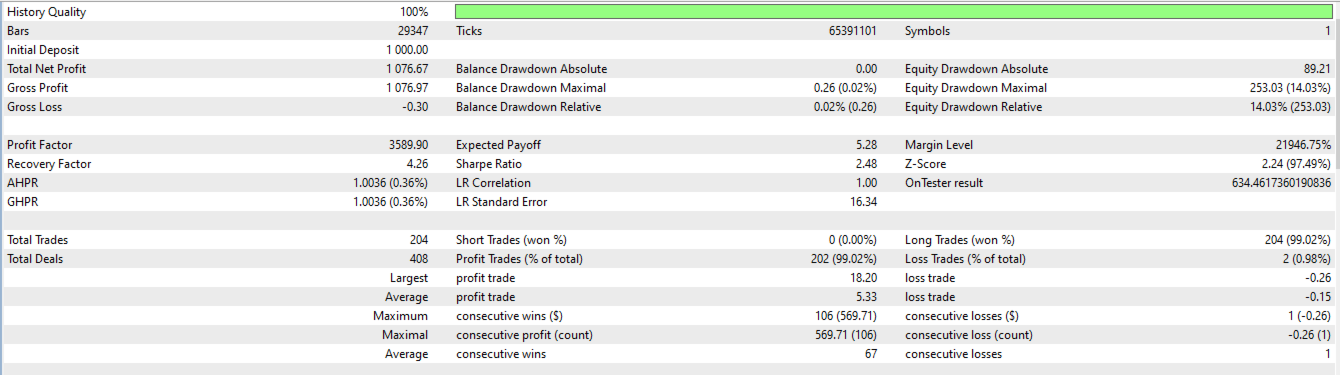Click the Total Trades value 204
The image size is (1340, 375).
click(418, 240)
